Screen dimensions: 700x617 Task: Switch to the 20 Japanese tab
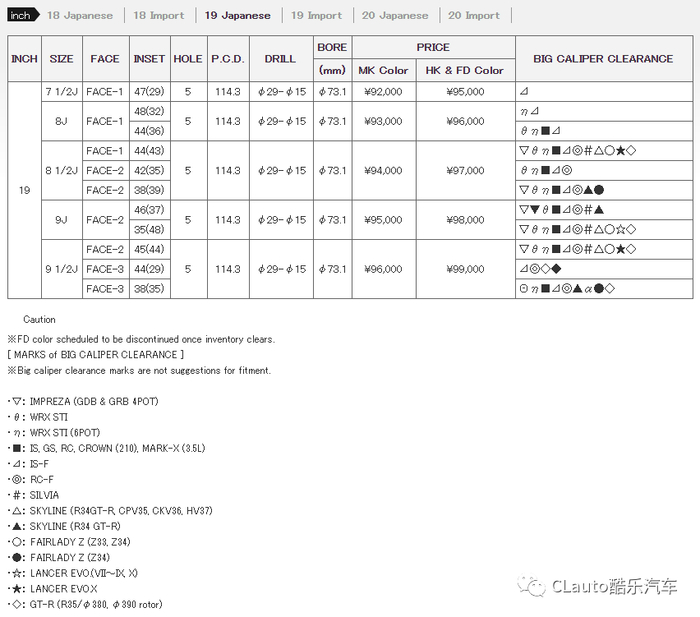pyautogui.click(x=395, y=15)
